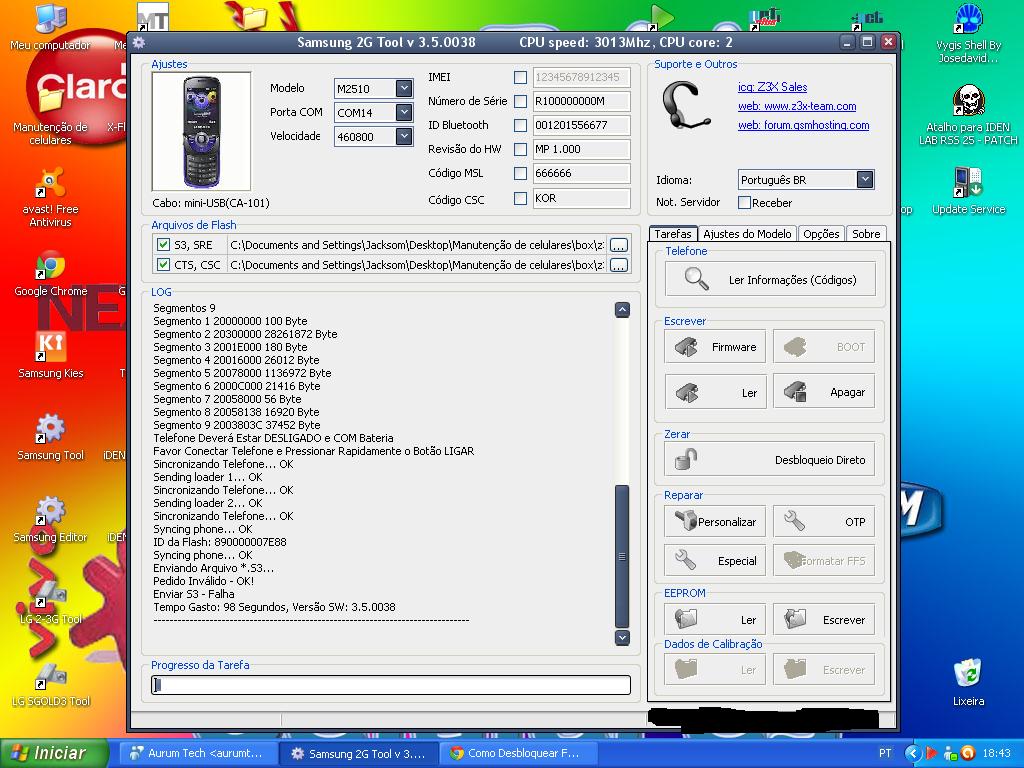The image size is (1024, 768).
Task: Switch to the Ajustes do Modelo tab
Action: coord(747,234)
